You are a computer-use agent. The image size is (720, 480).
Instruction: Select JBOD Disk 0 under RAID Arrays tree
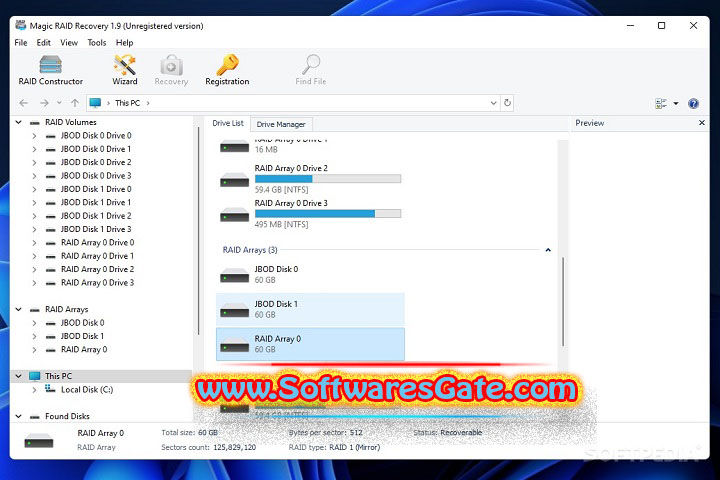83,322
